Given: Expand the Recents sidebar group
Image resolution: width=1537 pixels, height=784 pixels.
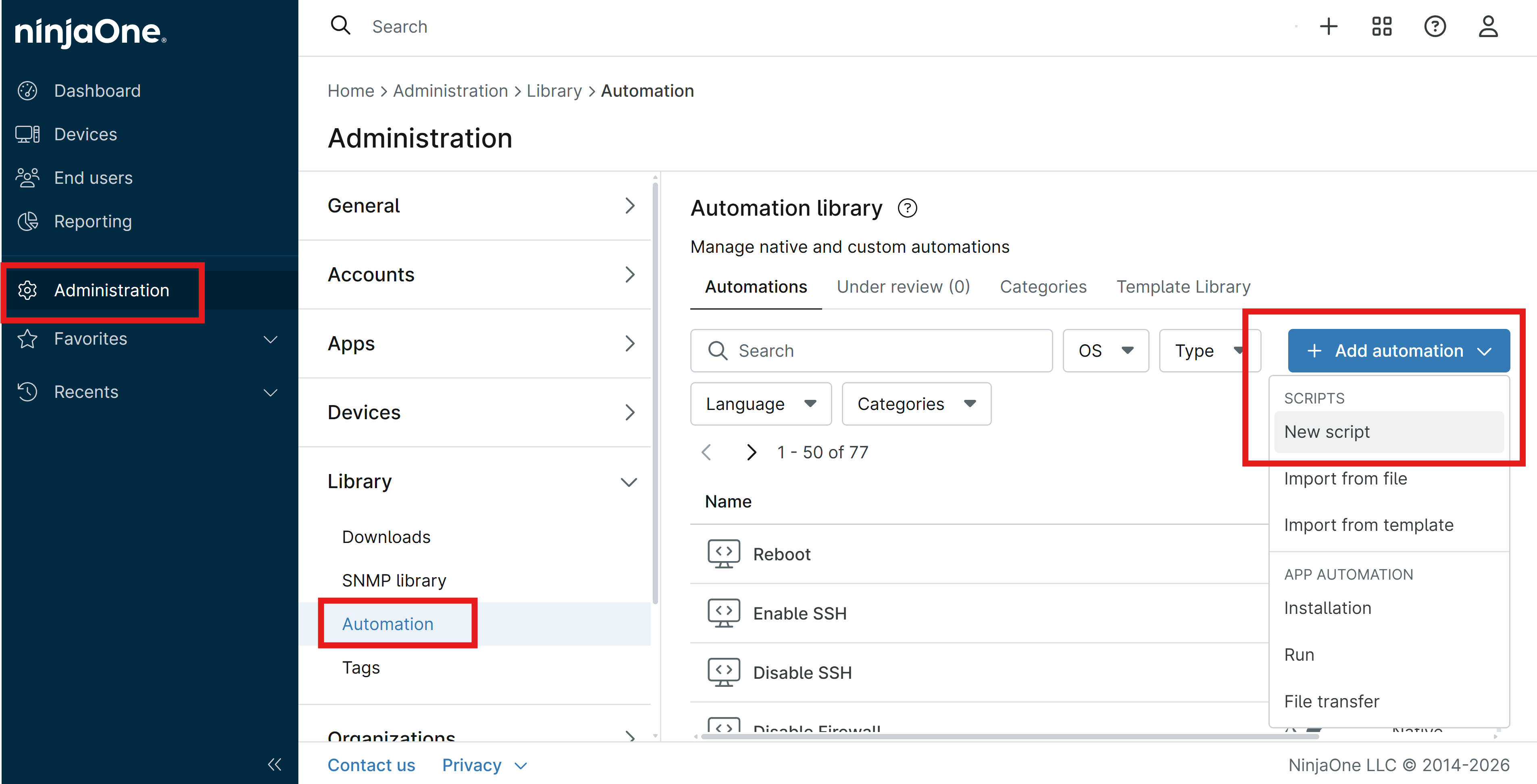Looking at the screenshot, I should (270, 392).
